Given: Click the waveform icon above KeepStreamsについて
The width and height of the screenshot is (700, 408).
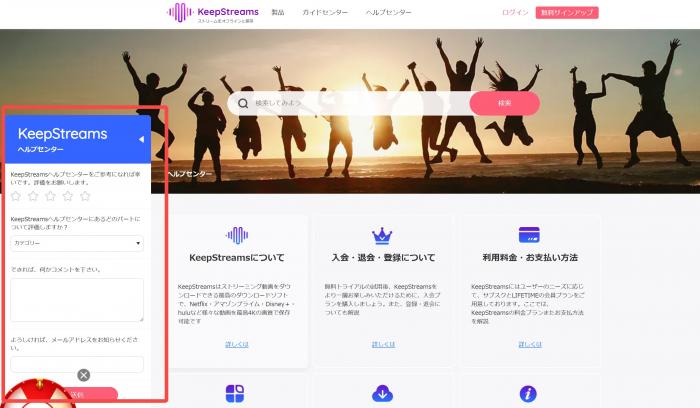Looking at the screenshot, I should pyautogui.click(x=237, y=235).
